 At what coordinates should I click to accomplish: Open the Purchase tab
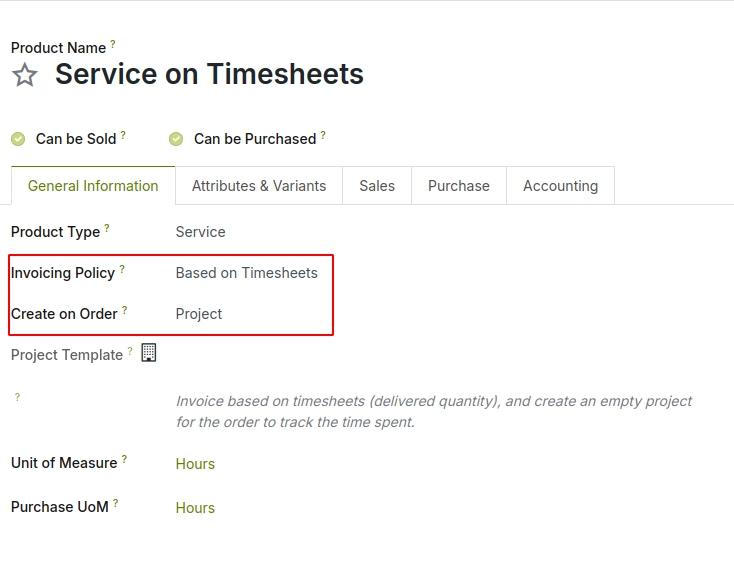[459, 186]
